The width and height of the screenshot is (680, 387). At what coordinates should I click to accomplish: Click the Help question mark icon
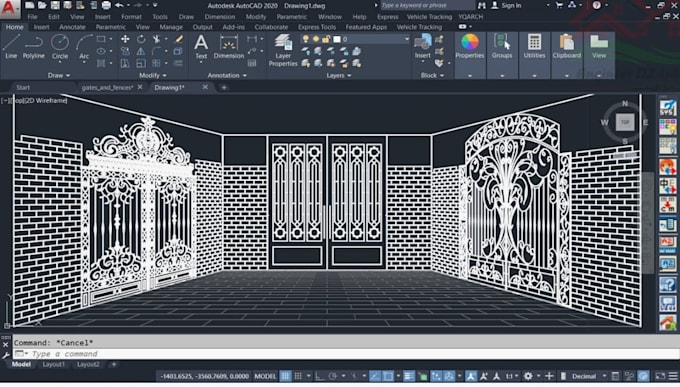tap(597, 5)
